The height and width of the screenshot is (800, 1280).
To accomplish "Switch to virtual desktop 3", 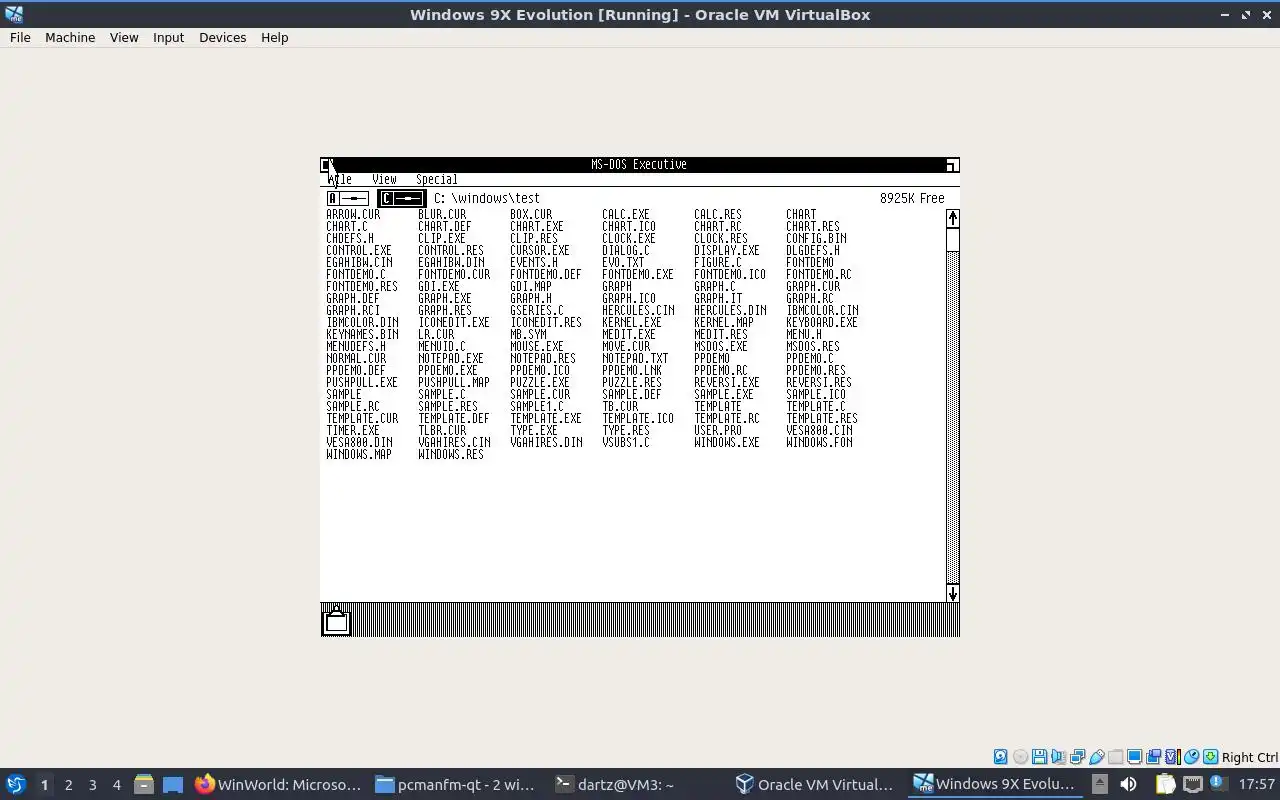I will pyautogui.click(x=92, y=785).
